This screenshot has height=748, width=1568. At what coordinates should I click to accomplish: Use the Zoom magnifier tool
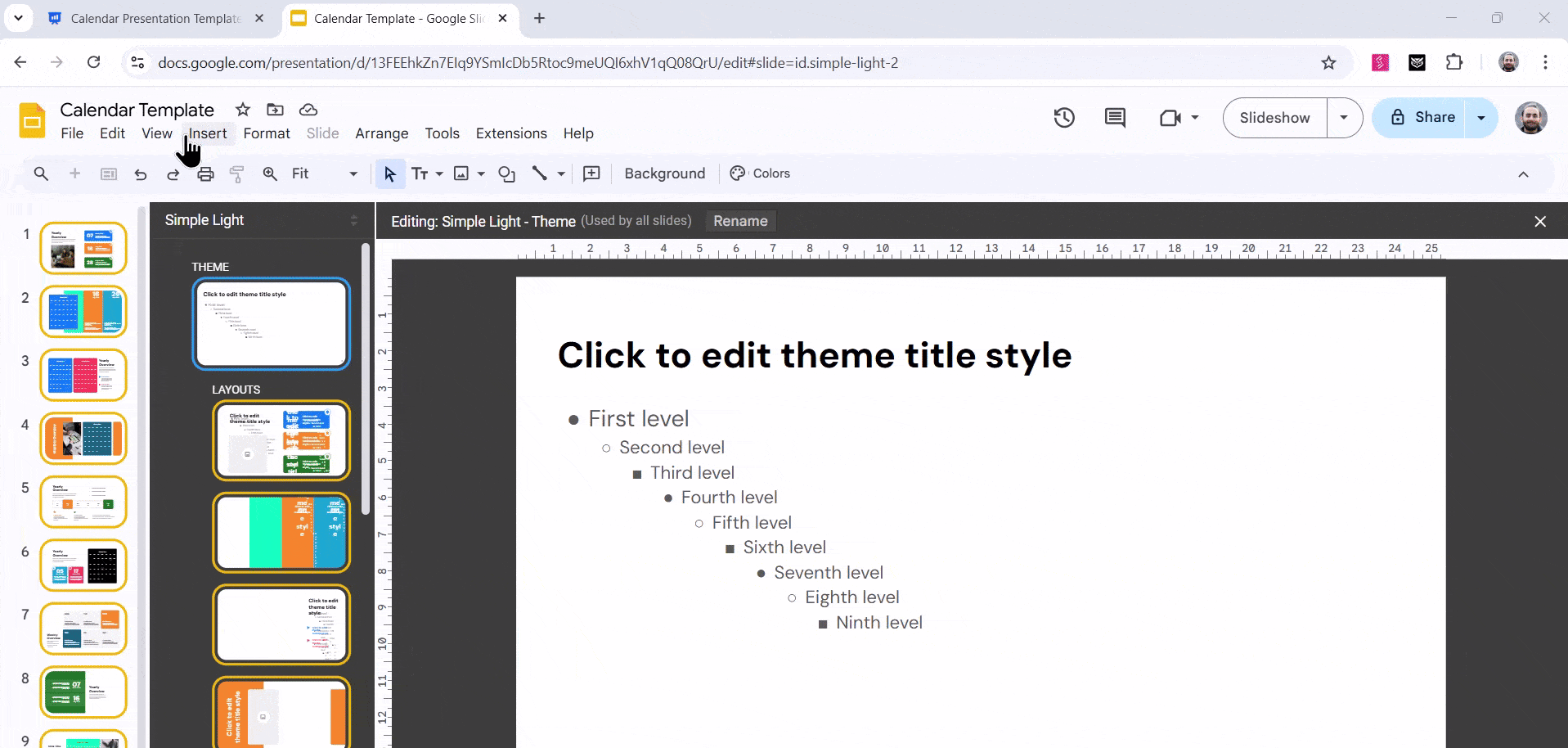(269, 173)
